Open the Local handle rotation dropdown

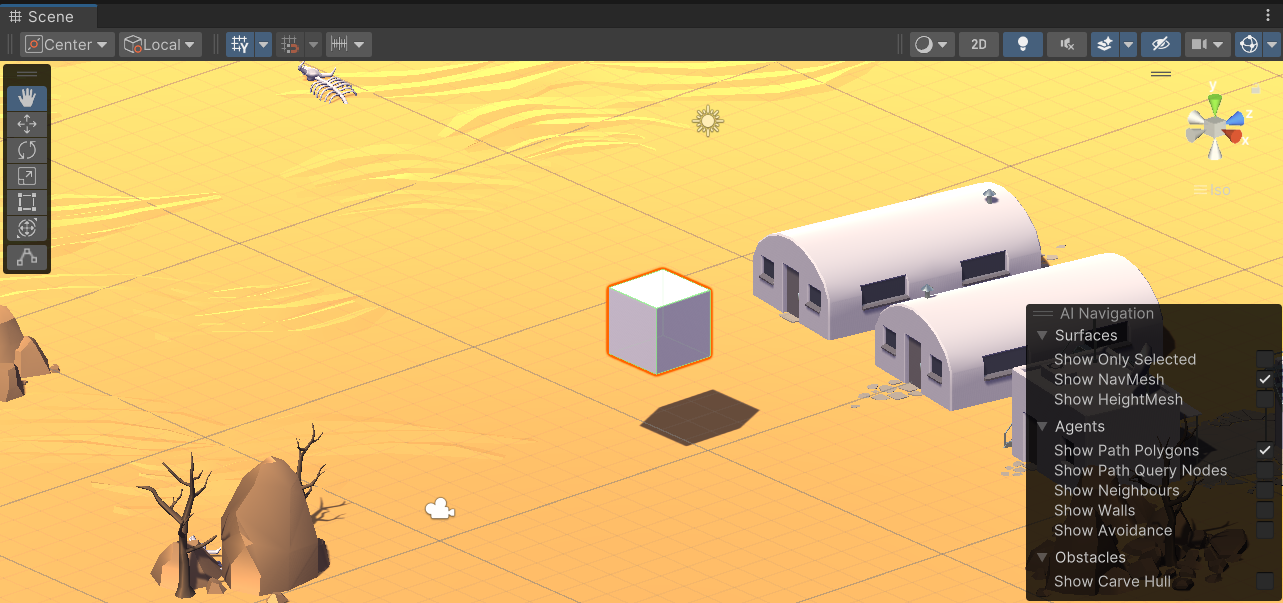point(160,44)
